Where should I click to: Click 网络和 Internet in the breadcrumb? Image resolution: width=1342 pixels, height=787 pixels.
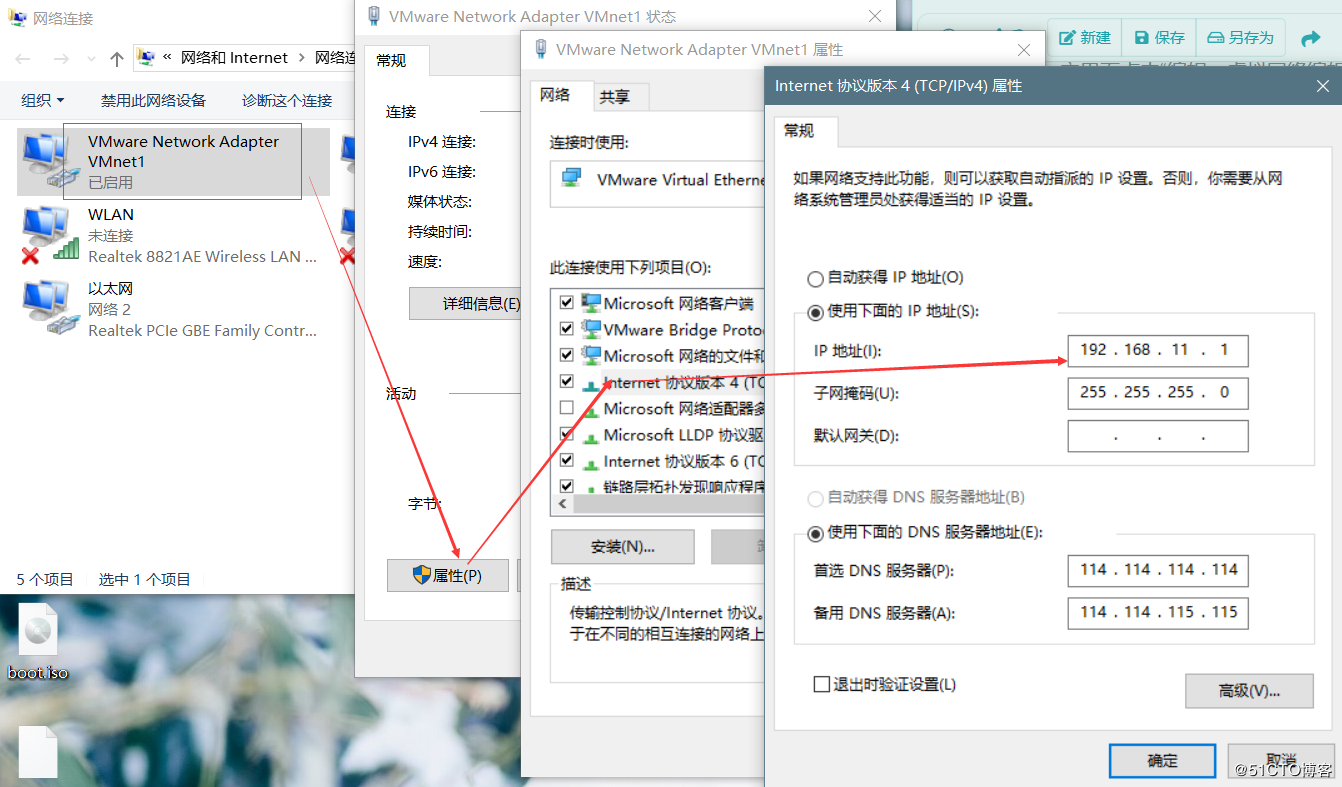[x=234, y=58]
